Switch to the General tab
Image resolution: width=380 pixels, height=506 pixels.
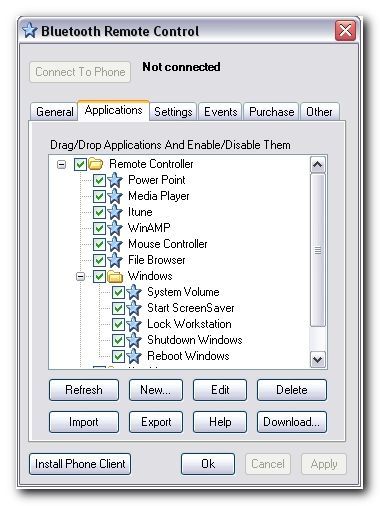54,112
